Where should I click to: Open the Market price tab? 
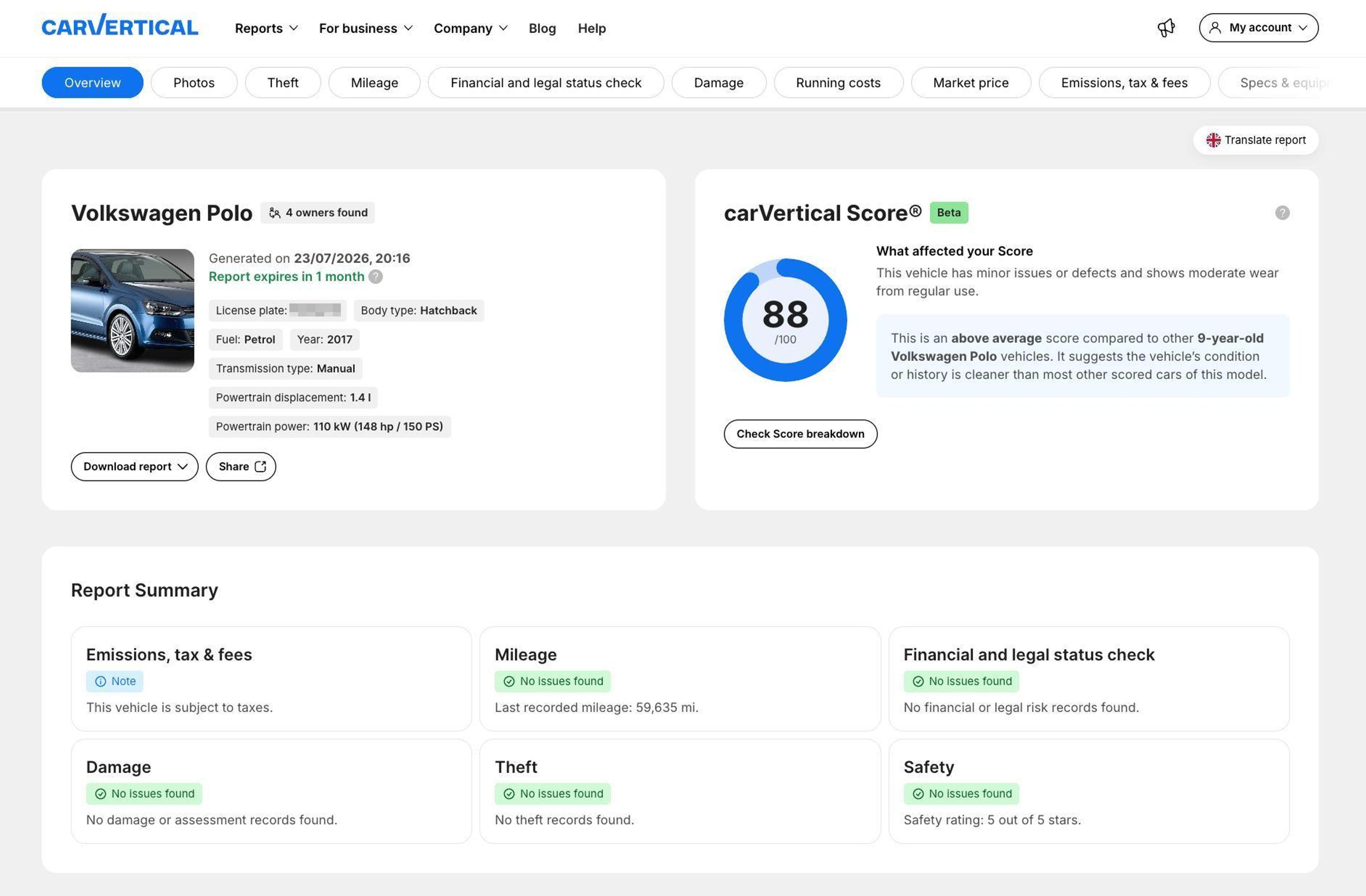coord(970,83)
